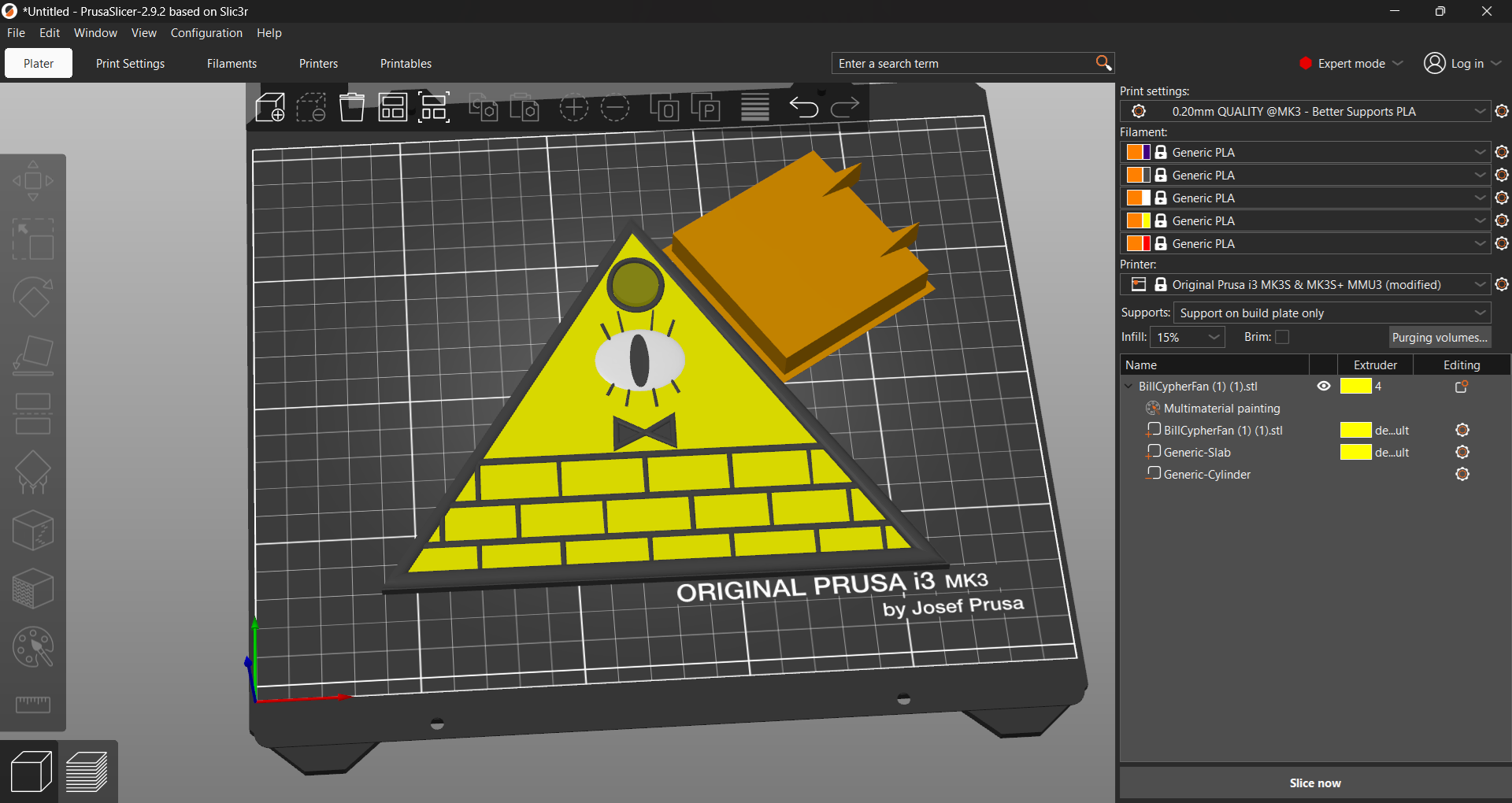The height and width of the screenshot is (803, 1512).
Task: Switch to sliced layers preview view
Action: click(x=87, y=772)
